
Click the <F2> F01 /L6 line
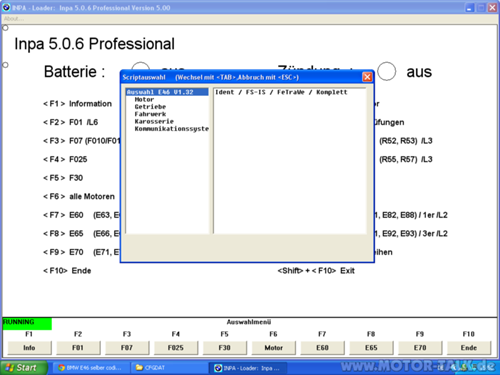point(70,122)
